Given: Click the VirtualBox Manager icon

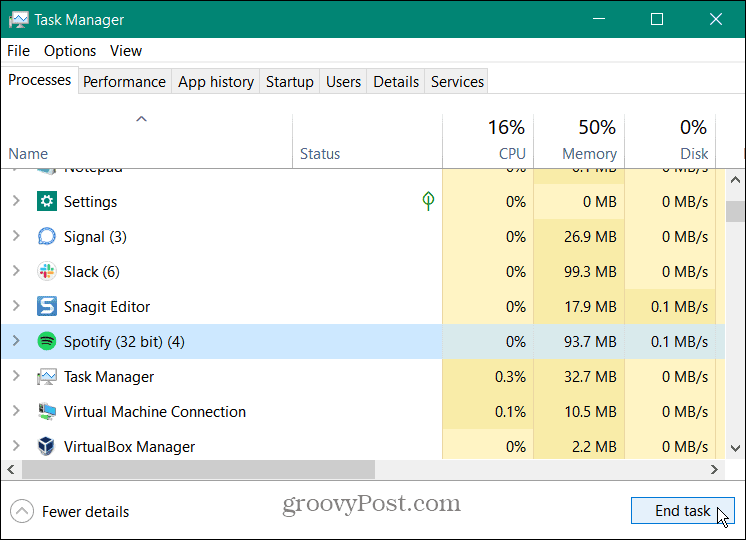Looking at the screenshot, I should pyautogui.click(x=47, y=447).
